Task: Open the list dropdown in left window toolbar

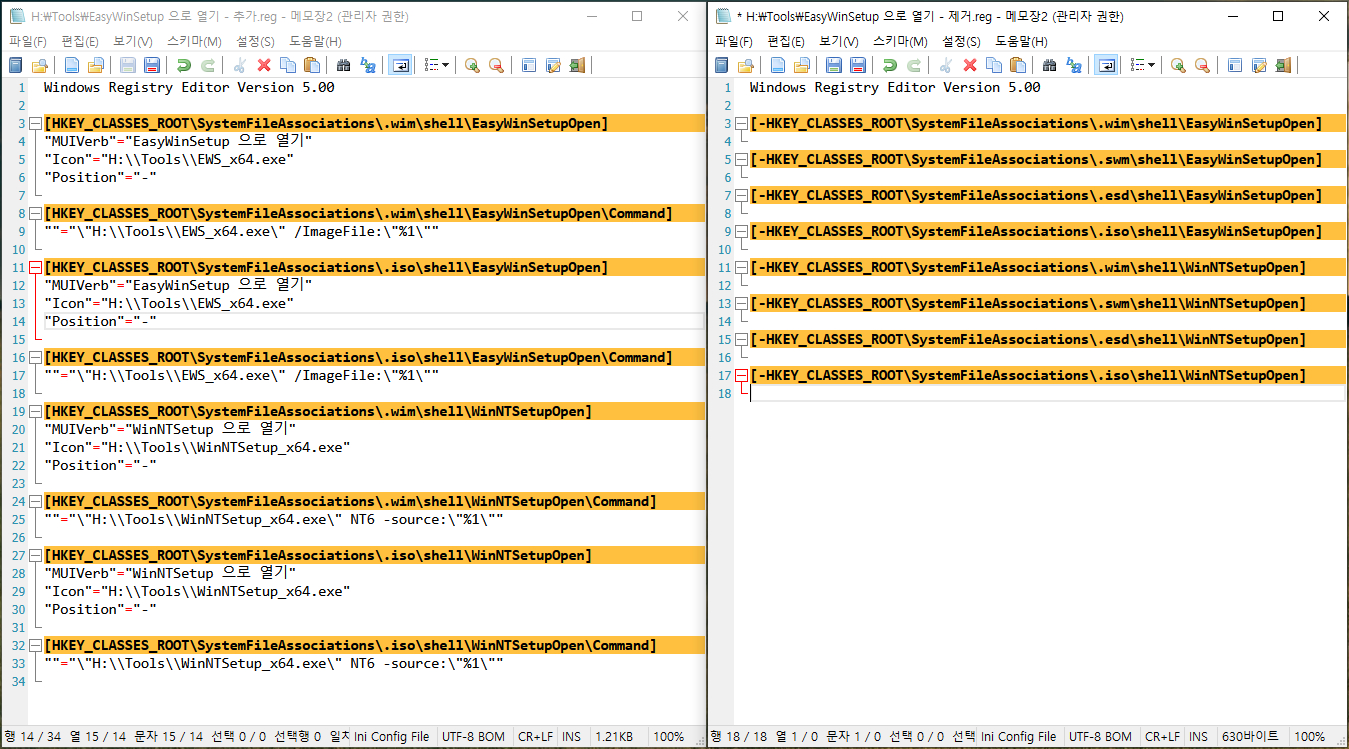Action: pos(436,65)
